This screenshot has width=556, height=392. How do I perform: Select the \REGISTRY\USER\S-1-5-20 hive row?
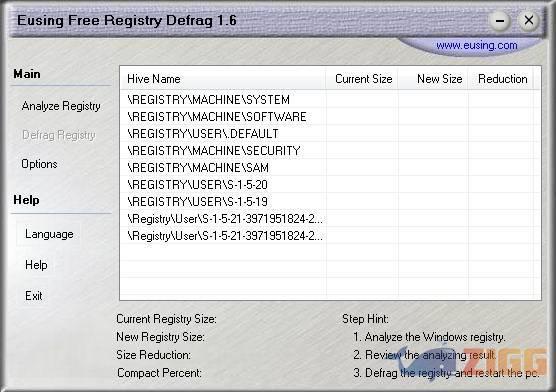point(330,185)
